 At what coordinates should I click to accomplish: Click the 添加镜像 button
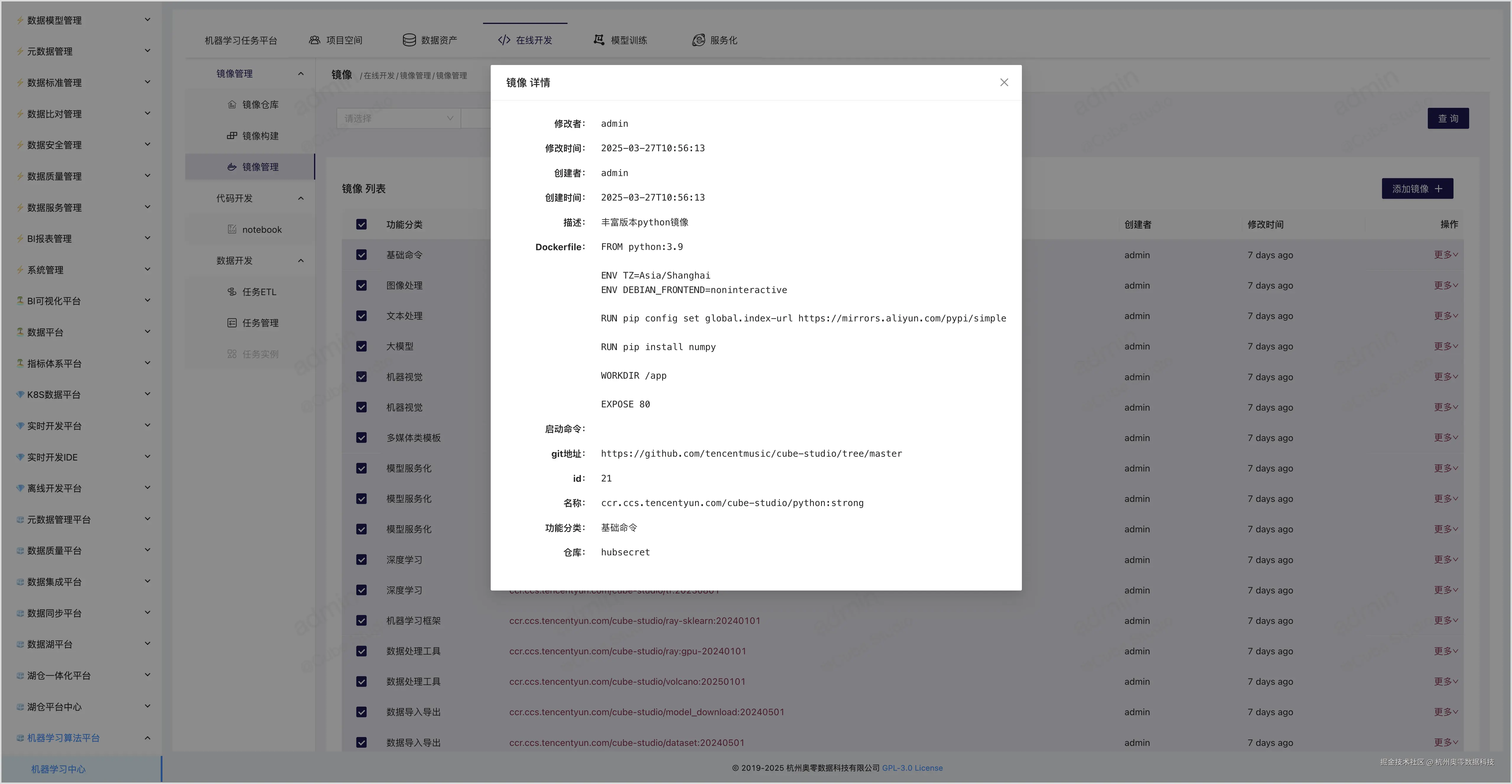1417,189
